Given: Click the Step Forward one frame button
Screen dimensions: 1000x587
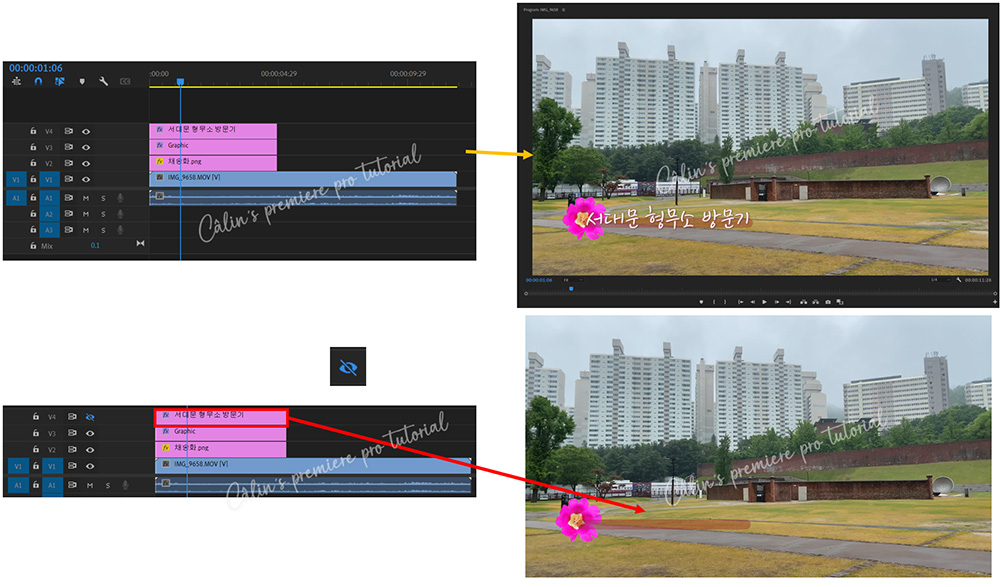Looking at the screenshot, I should pyautogui.click(x=777, y=302).
